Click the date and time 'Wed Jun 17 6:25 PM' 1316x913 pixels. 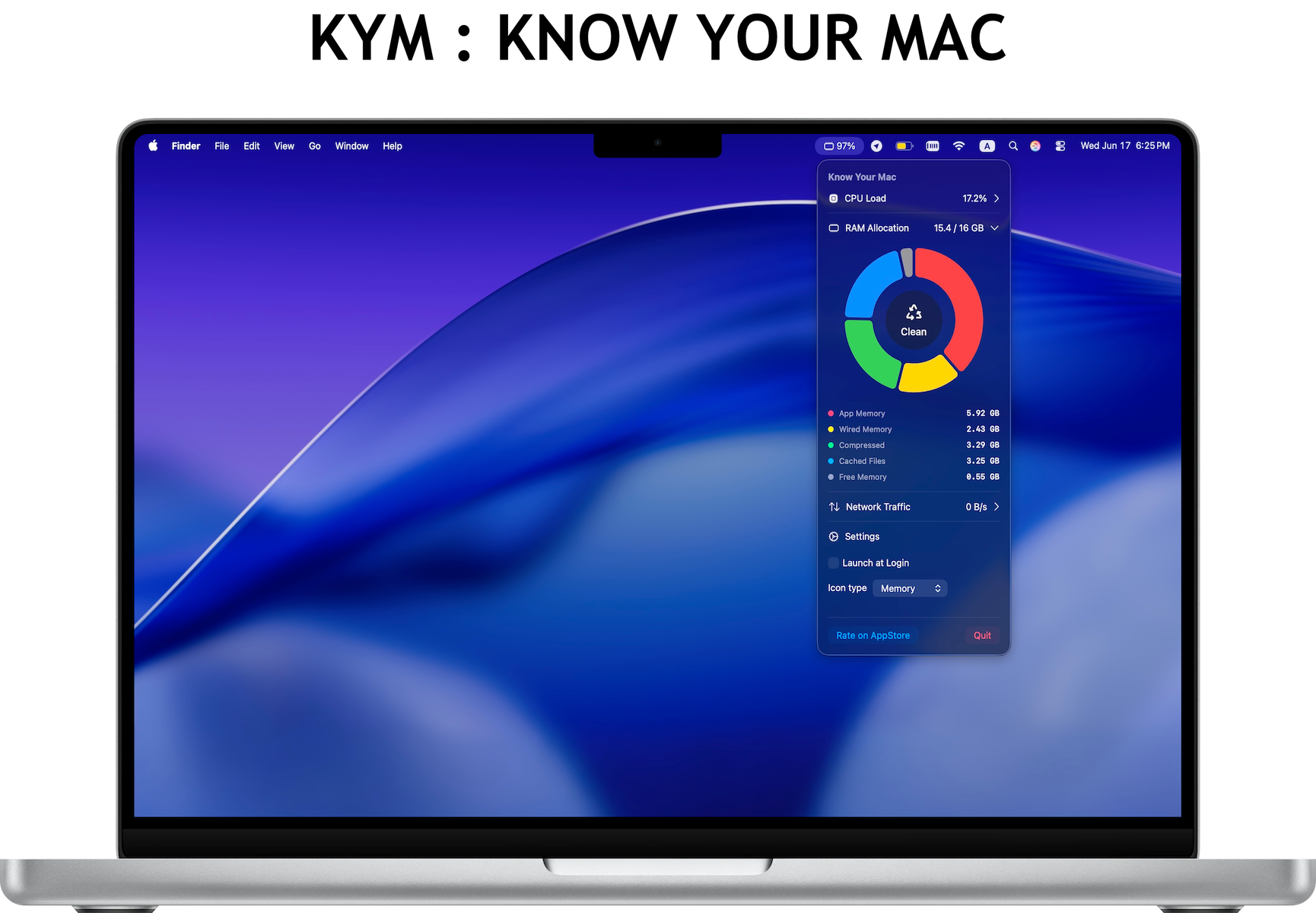(1125, 146)
